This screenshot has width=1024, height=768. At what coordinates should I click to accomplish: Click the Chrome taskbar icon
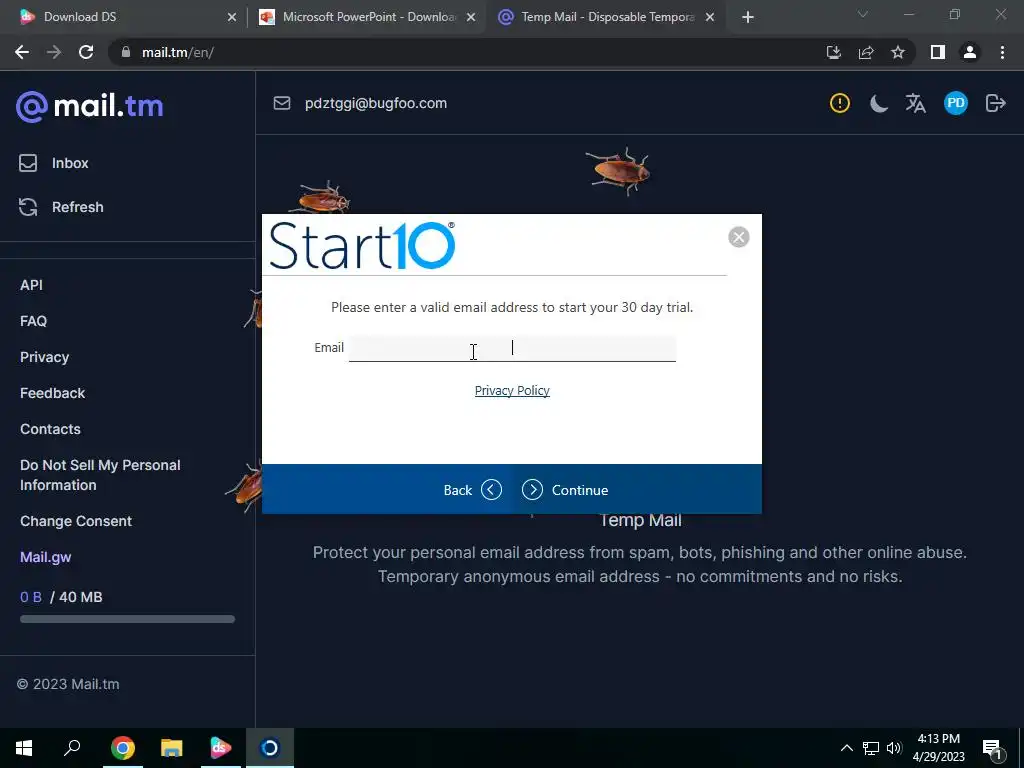[123, 748]
